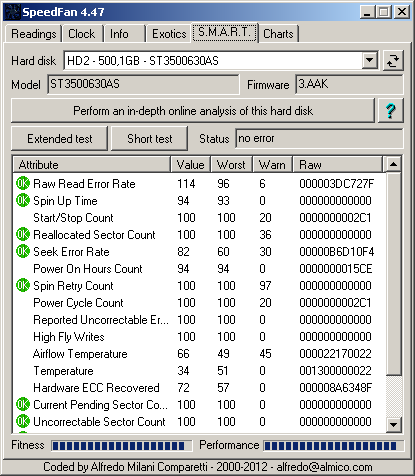Click raw value 0000000015CE

click(336, 269)
